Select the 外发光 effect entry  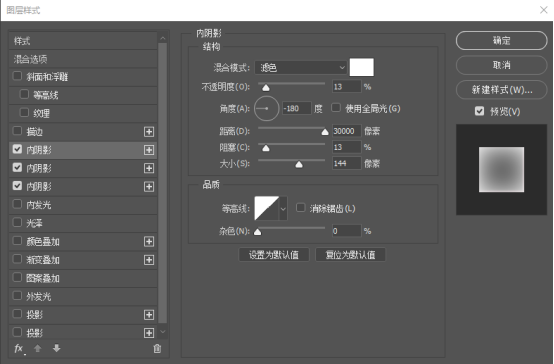point(83,297)
